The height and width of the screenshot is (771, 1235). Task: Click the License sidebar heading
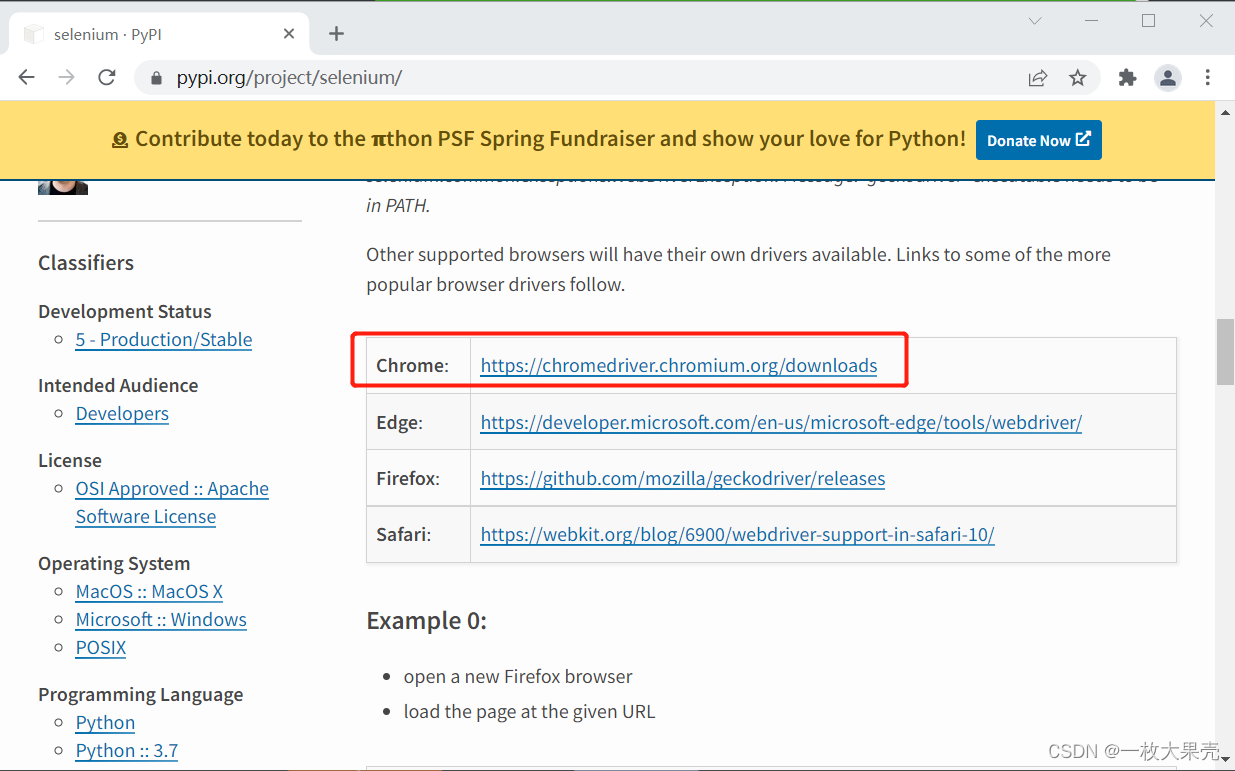point(70,461)
